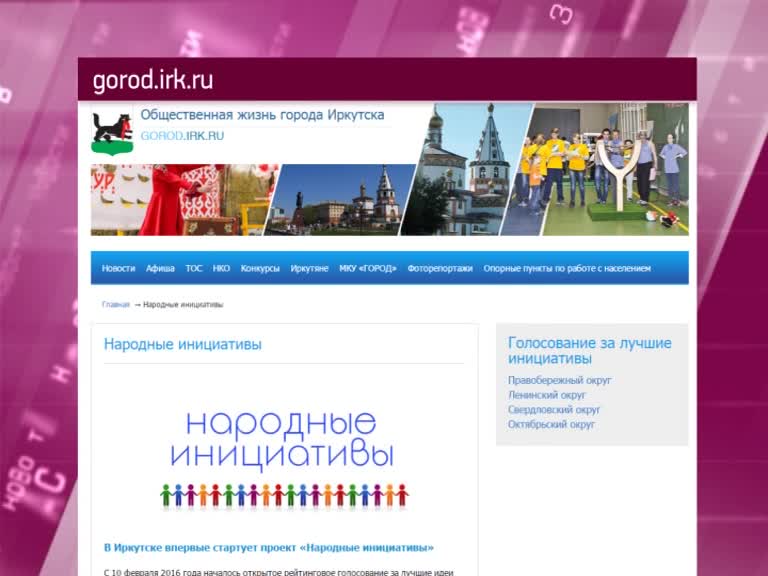Open Опорные пункты по работе с населением

pyautogui.click(x=567, y=268)
